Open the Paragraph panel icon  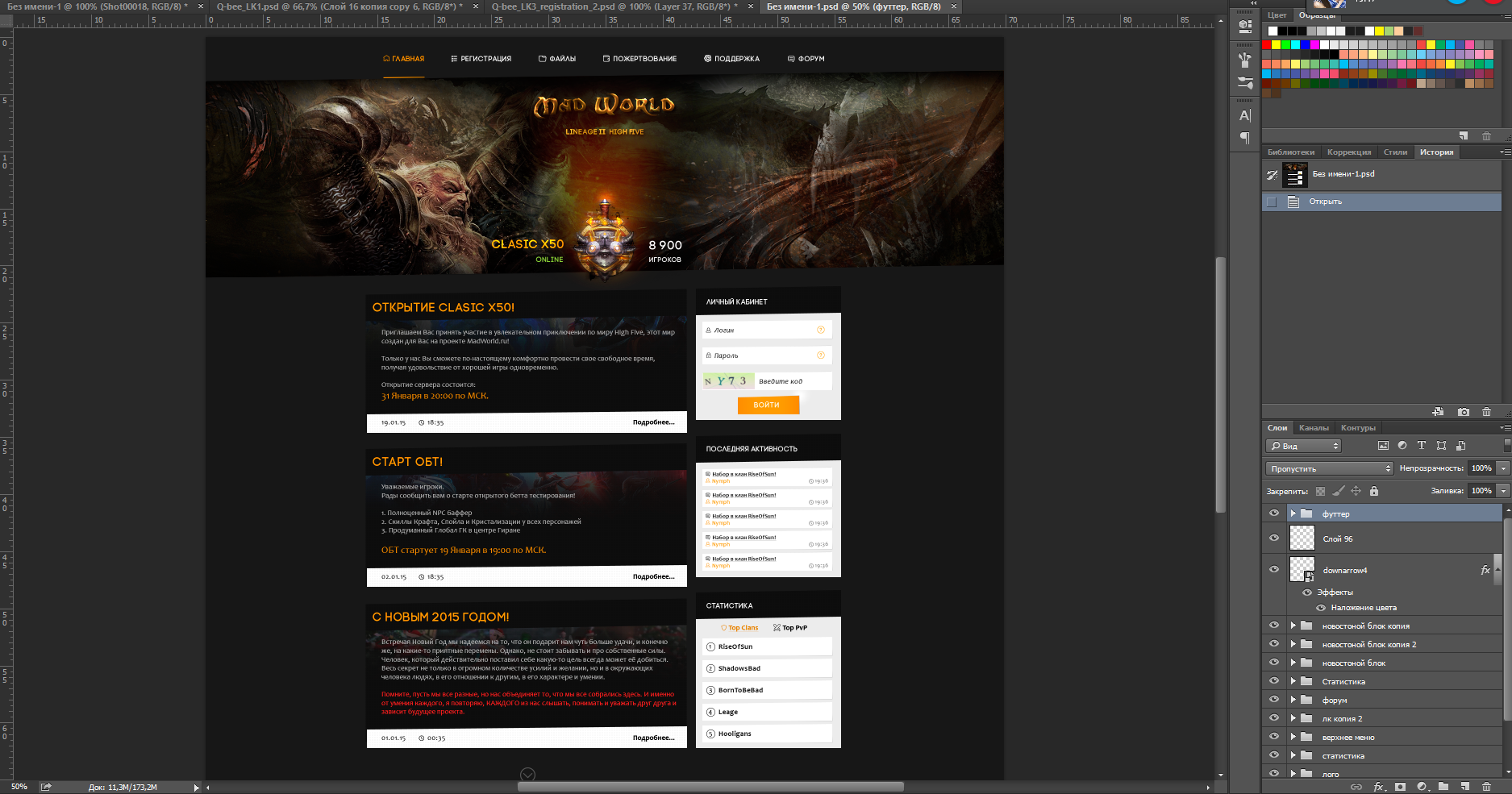[x=1245, y=138]
